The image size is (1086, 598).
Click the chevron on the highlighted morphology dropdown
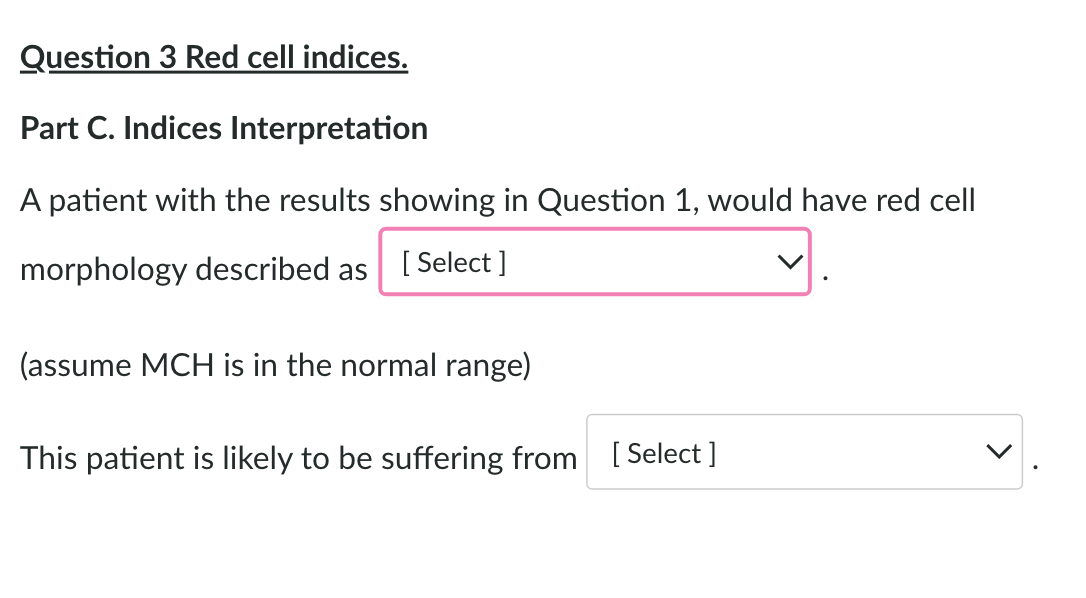pyautogui.click(x=789, y=262)
